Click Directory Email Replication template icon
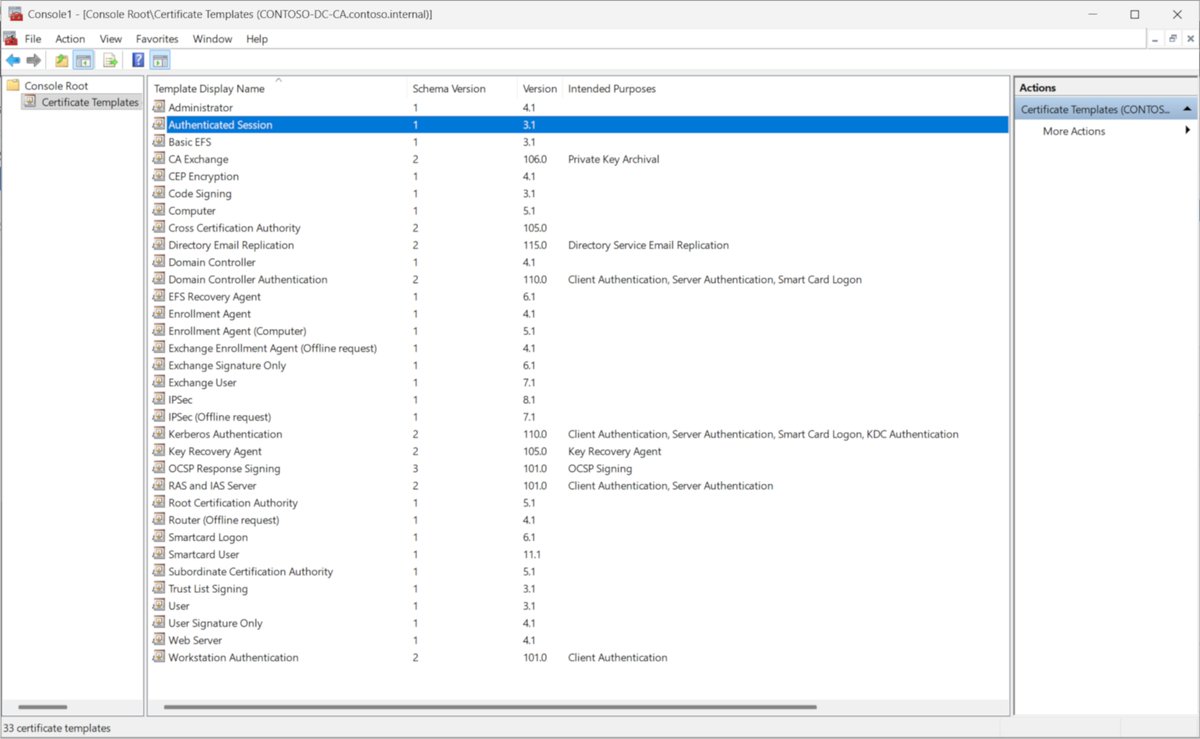This screenshot has height=739, width=1200. [158, 245]
